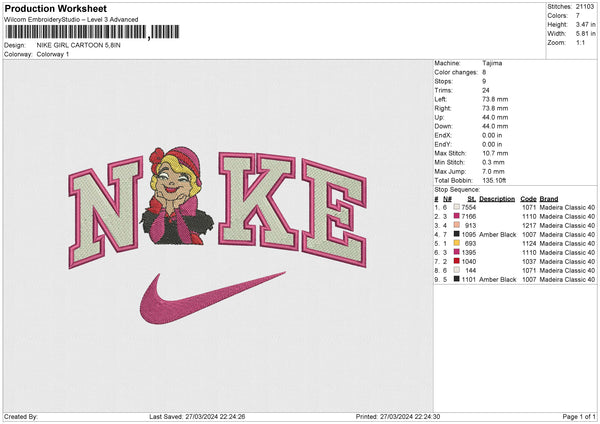Click the pink Nike swoosh in the design
Viewport: 600px width, 424px height.
coord(212,298)
